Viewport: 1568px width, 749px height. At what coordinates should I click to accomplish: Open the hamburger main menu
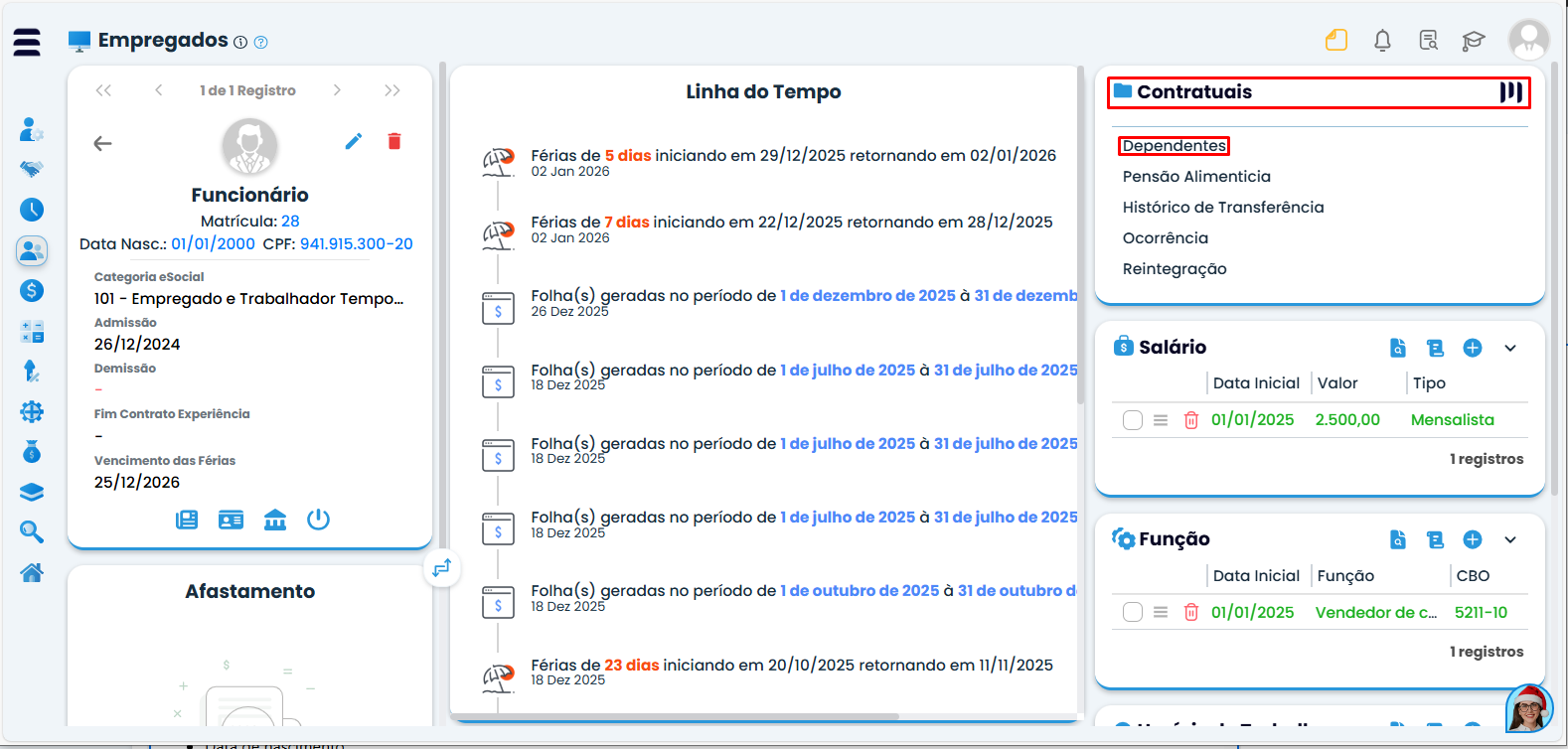[27, 42]
